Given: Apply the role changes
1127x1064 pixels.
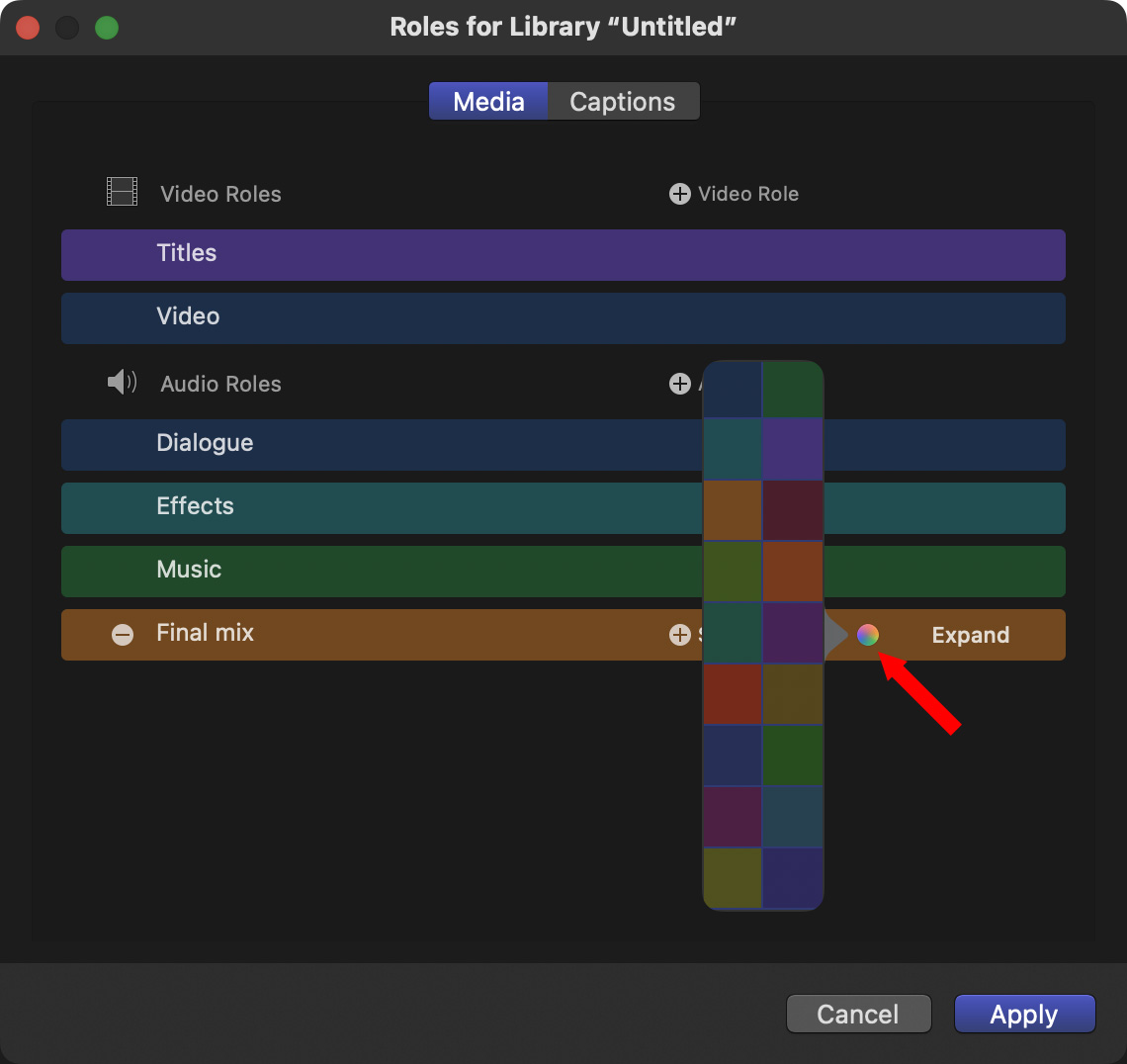Looking at the screenshot, I should pyautogui.click(x=1024, y=1014).
